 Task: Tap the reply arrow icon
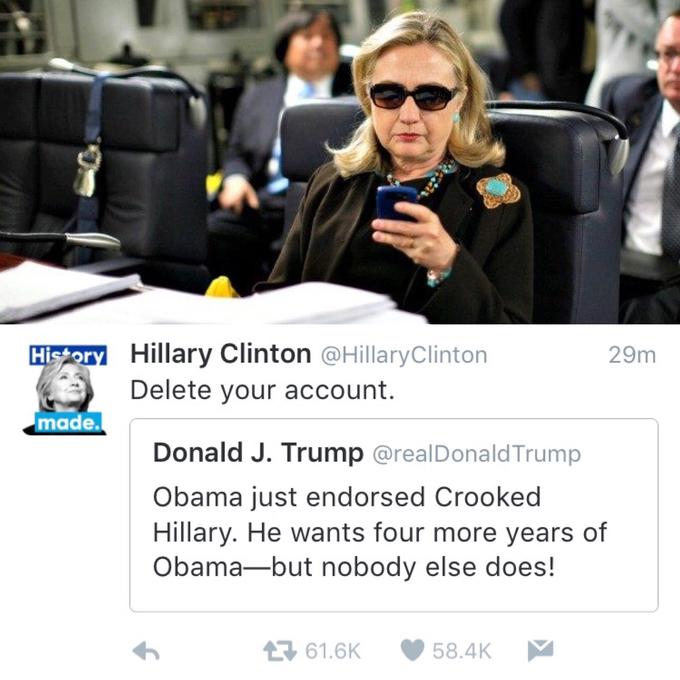click(x=146, y=651)
